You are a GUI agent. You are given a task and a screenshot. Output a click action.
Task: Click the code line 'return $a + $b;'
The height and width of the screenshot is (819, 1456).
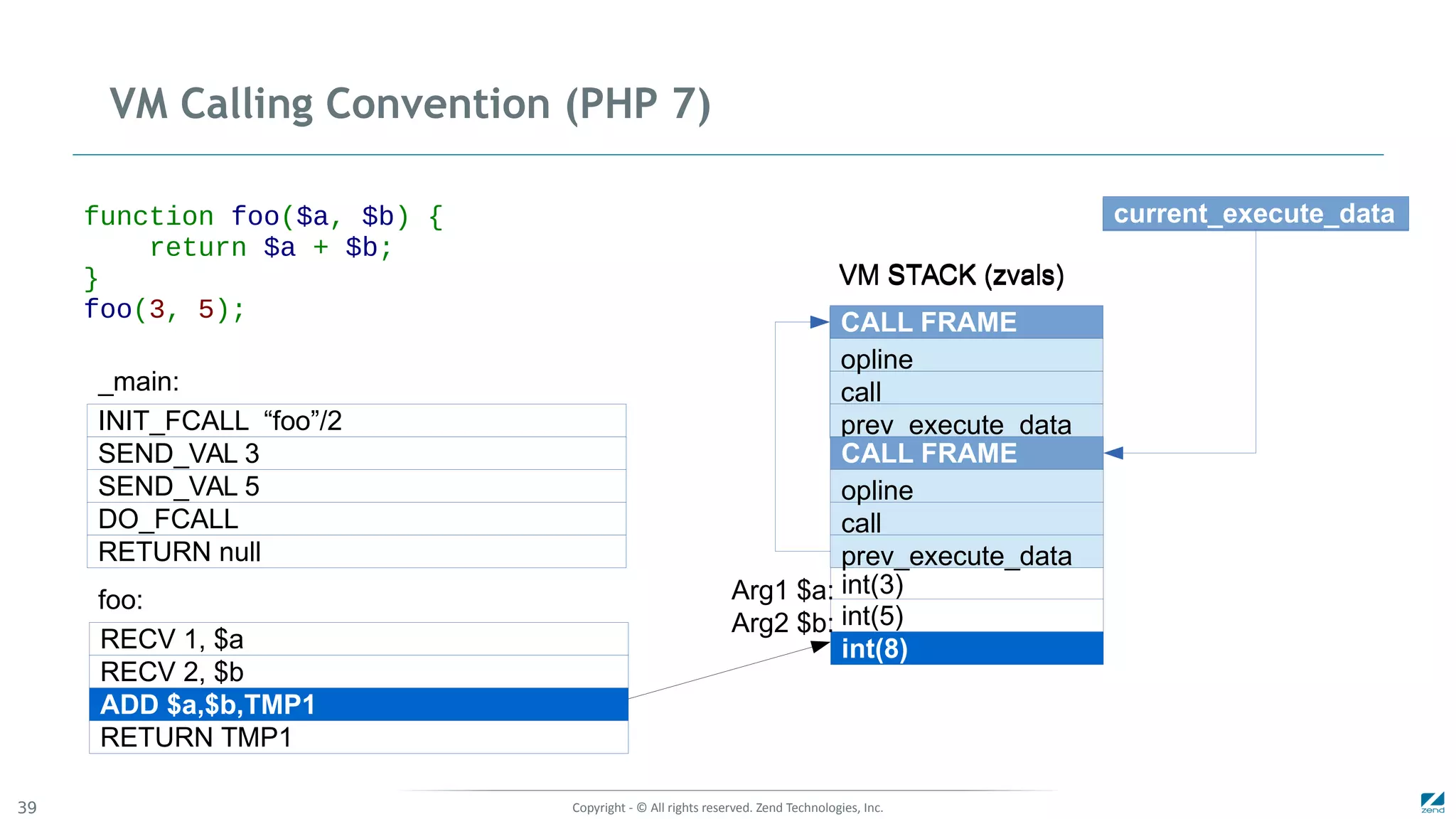271,247
